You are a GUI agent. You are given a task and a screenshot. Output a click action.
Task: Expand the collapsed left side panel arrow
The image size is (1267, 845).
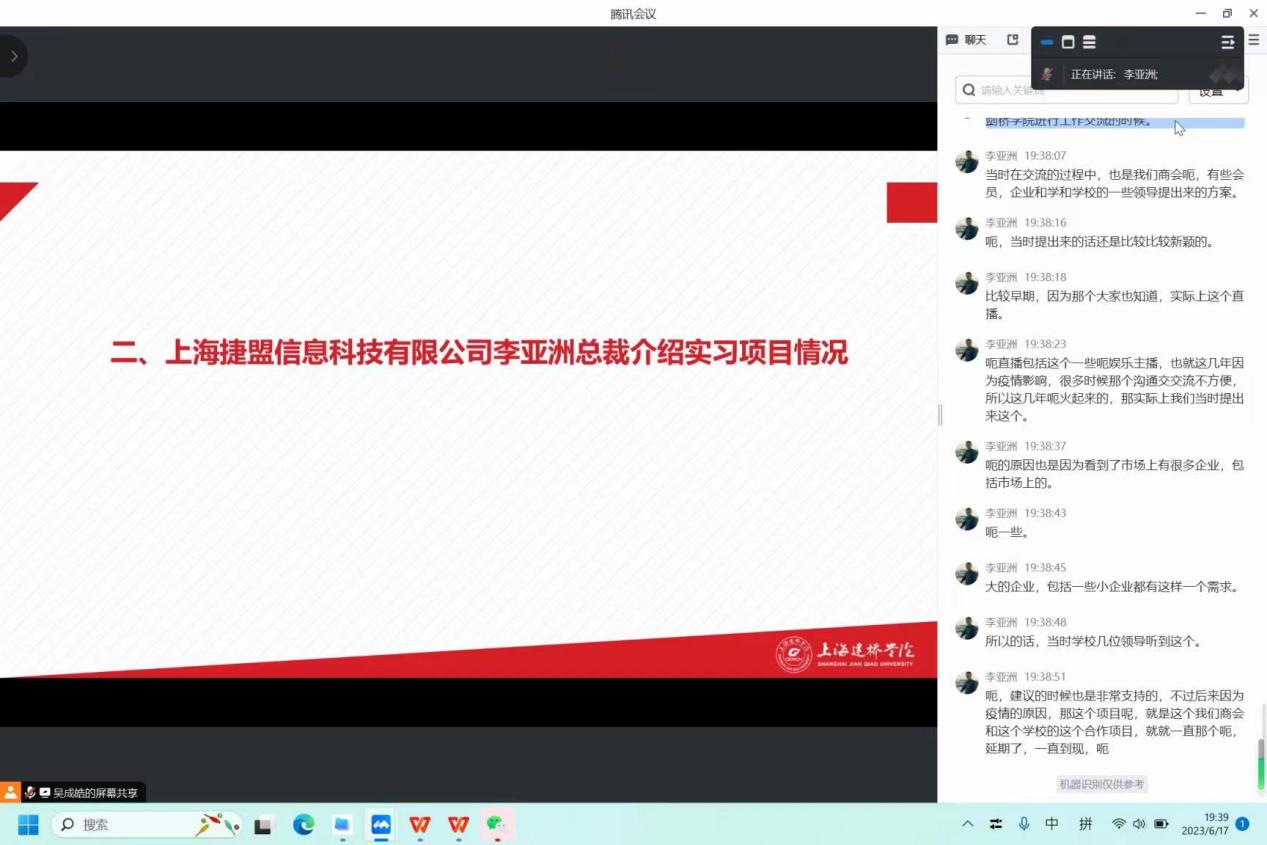[x=13, y=56]
